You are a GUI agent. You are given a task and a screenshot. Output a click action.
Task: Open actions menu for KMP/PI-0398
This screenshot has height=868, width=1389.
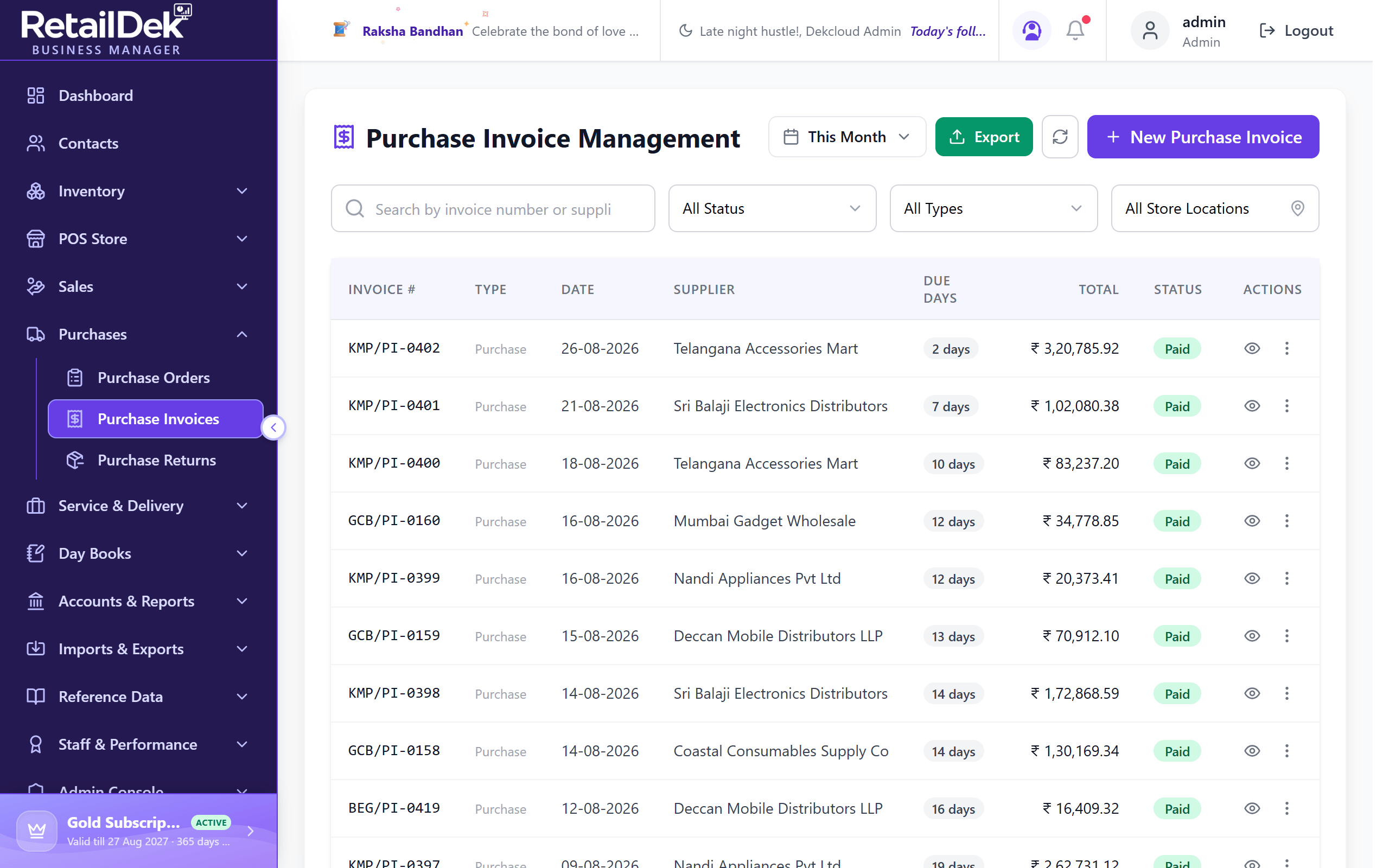(1287, 693)
